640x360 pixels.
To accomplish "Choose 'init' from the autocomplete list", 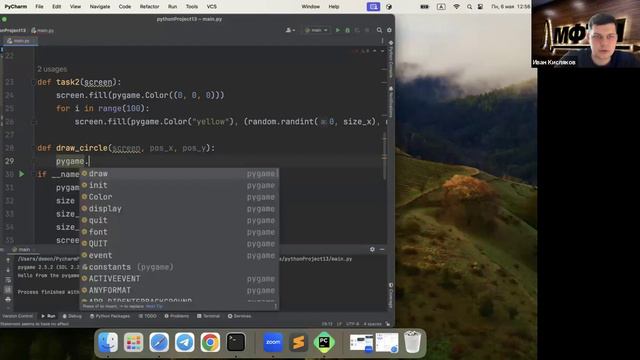I will (x=179, y=185).
